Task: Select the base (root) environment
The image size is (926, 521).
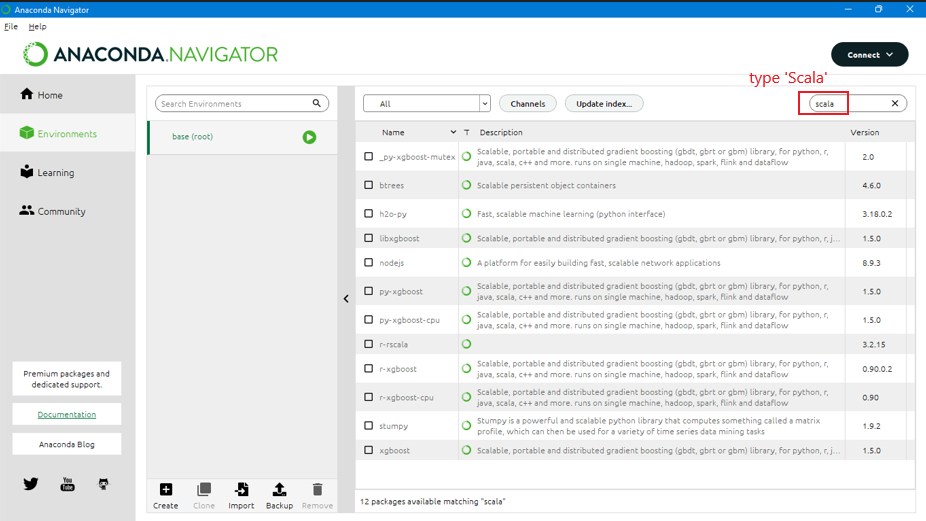Action: 242,137
